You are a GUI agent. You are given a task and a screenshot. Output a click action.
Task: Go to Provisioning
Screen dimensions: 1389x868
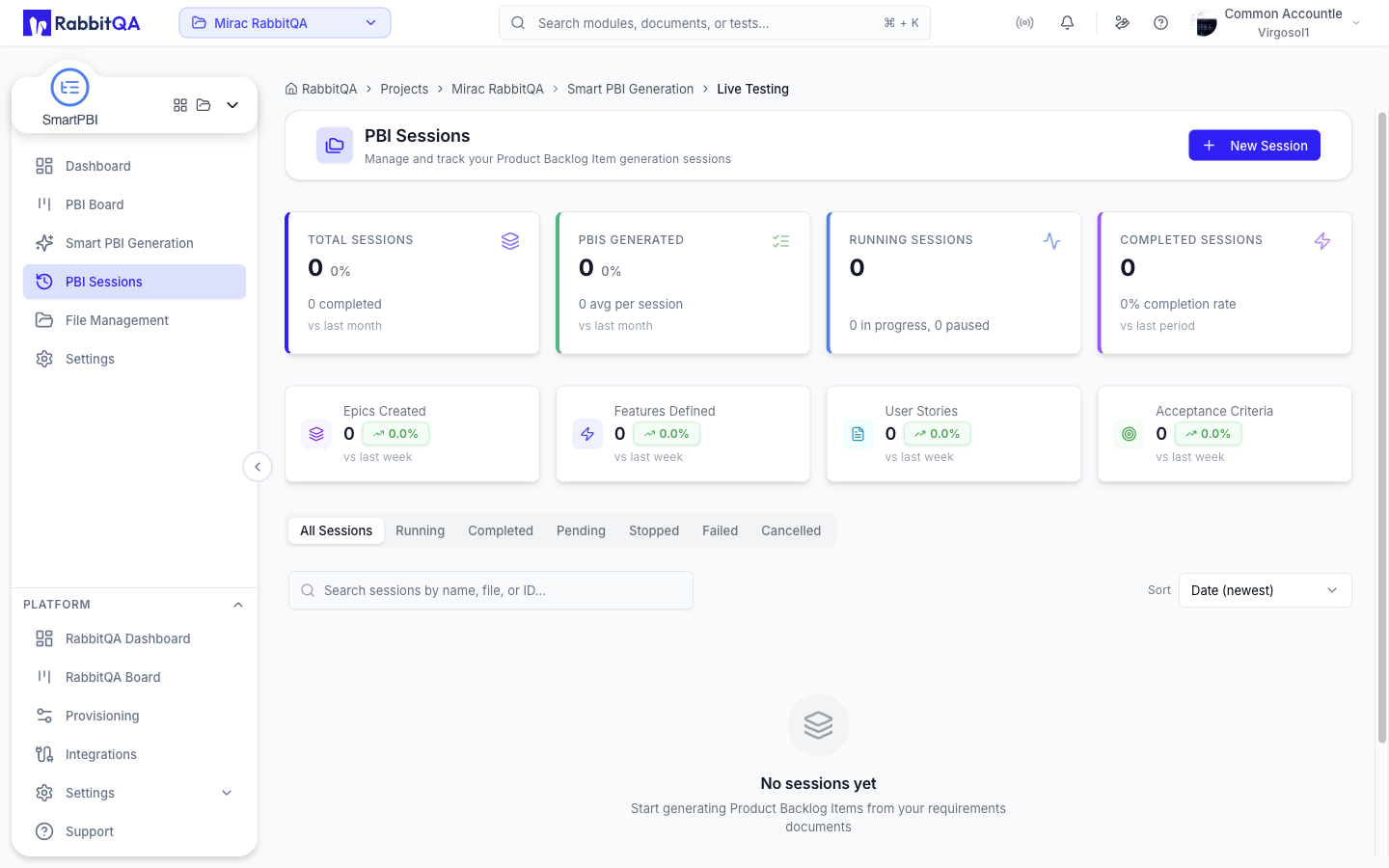134,716
